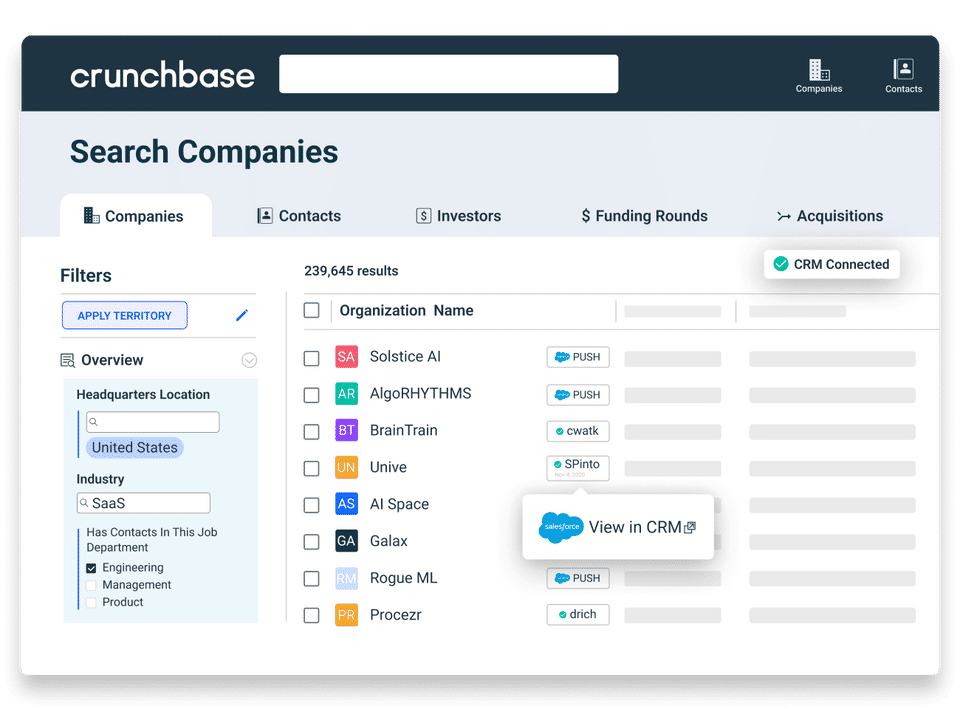
Task: Click the Overview filter section icon
Action: point(67,360)
